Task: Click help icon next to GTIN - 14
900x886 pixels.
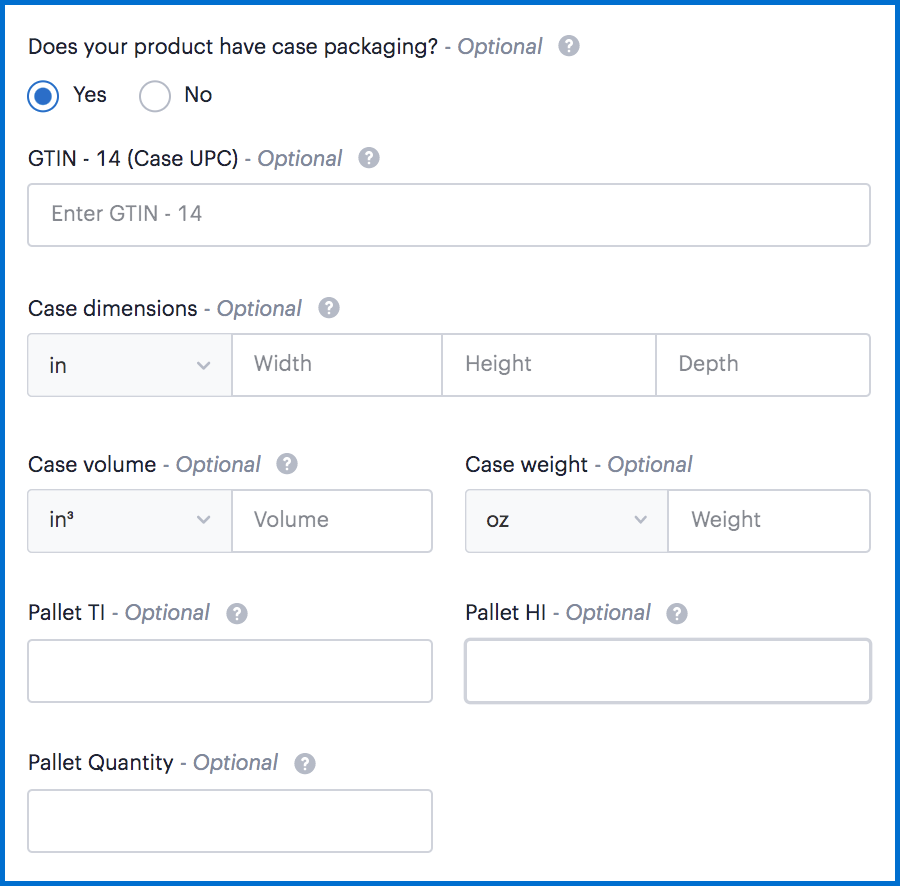Action: [369, 158]
